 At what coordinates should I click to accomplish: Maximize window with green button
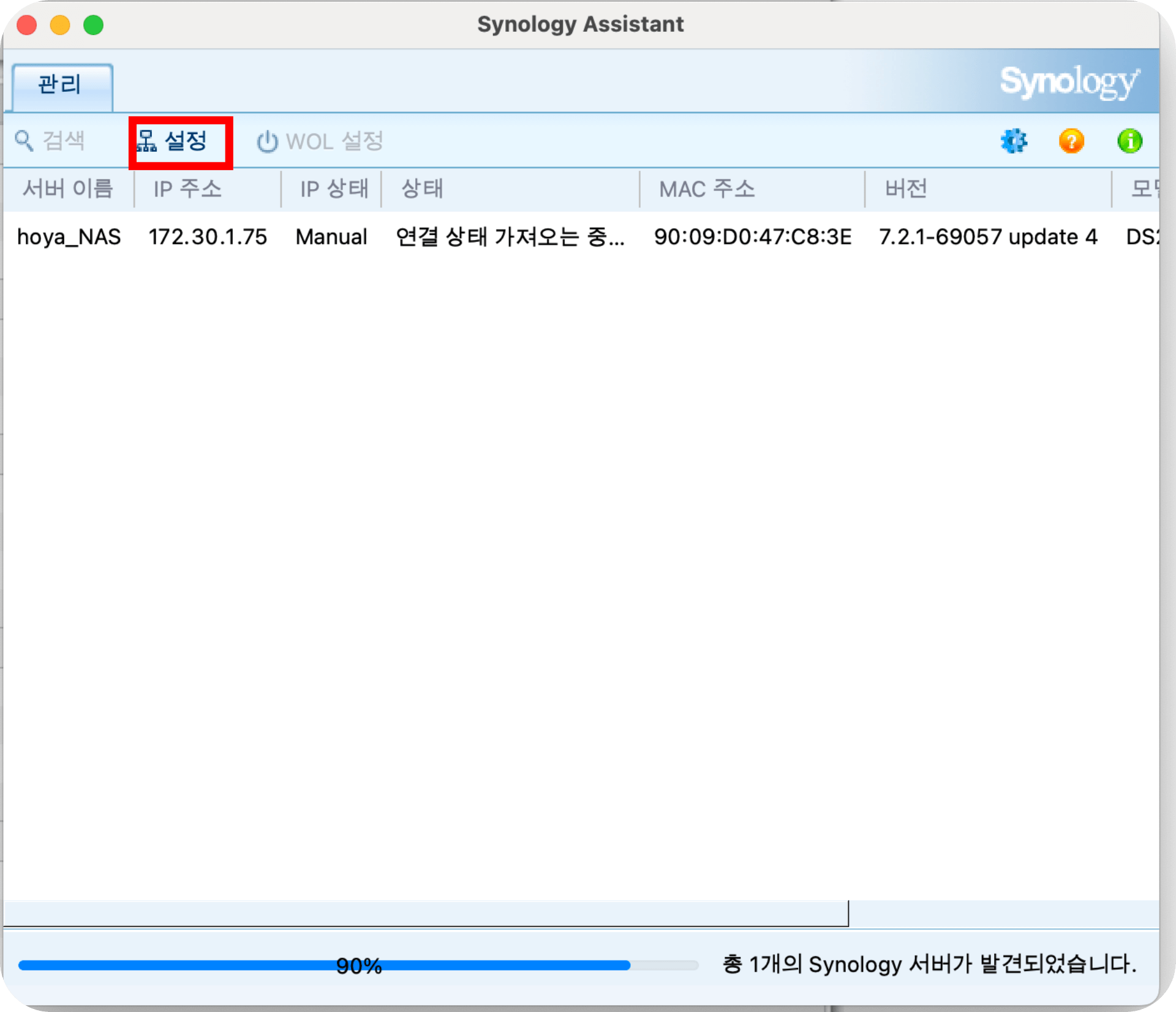[94, 25]
